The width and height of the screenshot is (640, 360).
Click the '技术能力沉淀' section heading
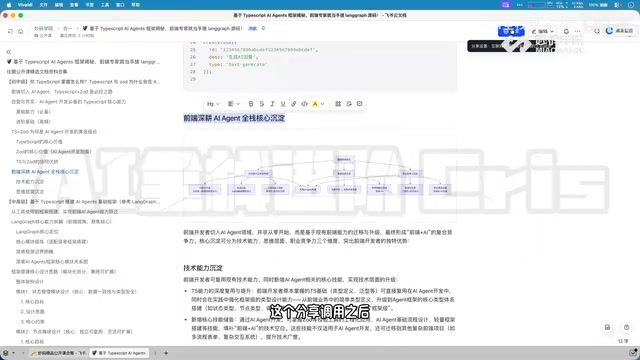(x=203, y=268)
